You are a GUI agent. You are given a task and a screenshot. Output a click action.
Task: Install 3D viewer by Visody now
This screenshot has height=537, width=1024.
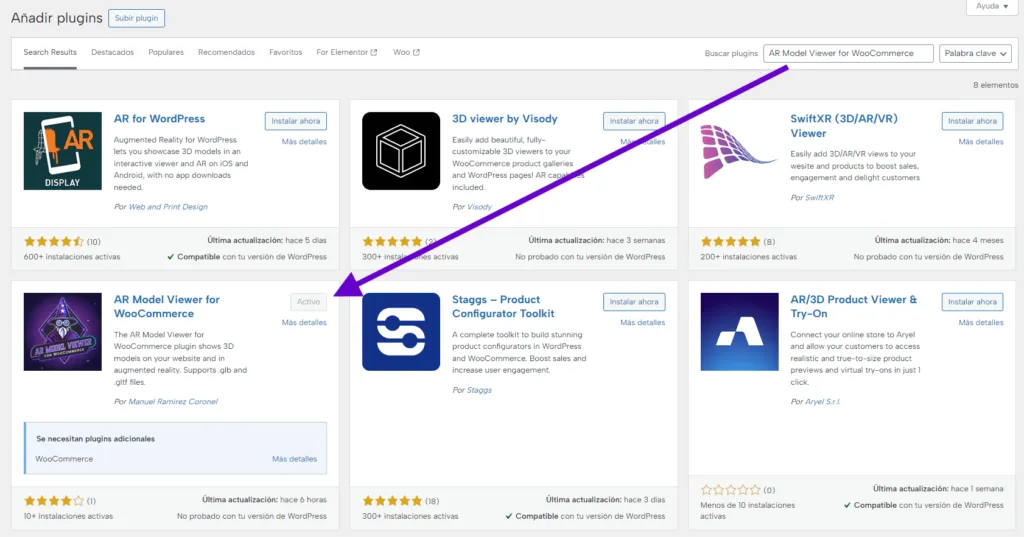634,121
